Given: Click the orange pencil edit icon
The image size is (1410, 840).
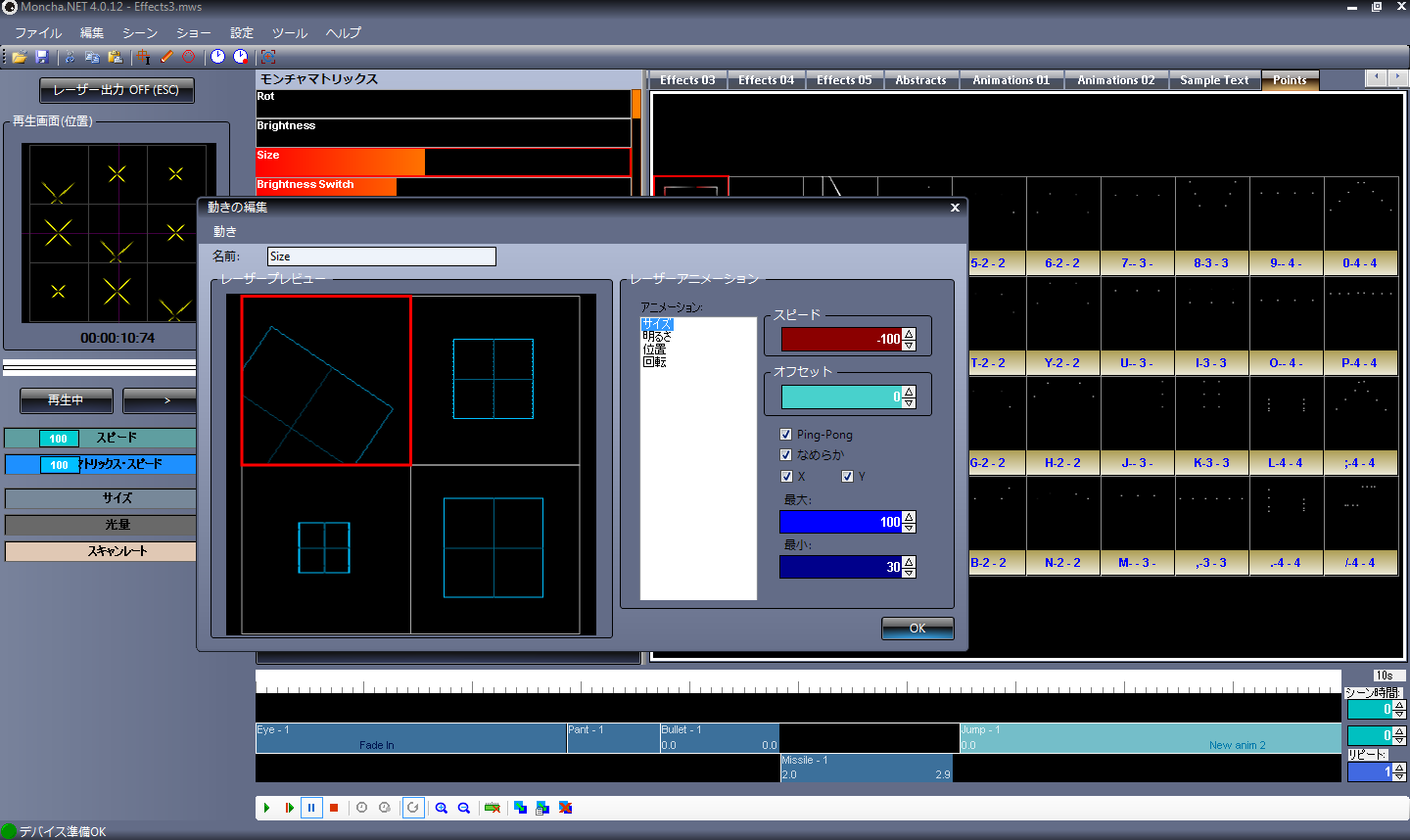Looking at the screenshot, I should pyautogui.click(x=166, y=57).
